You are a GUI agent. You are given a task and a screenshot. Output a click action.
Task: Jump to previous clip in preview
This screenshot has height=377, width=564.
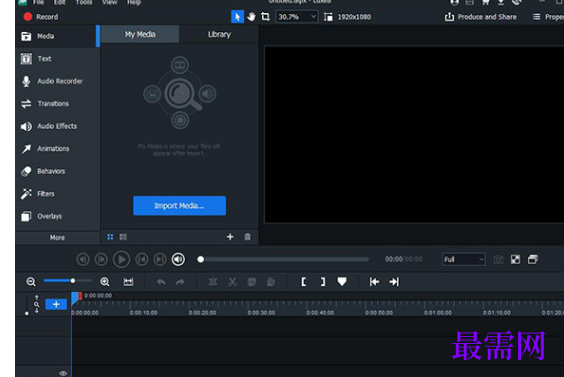142,259
